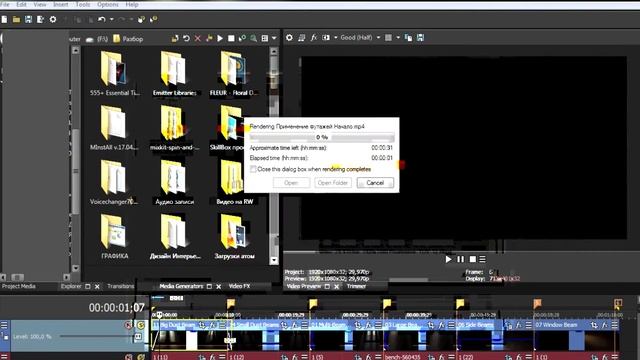
Task: Copy snapshot to clipboard
Action: coord(408,38)
